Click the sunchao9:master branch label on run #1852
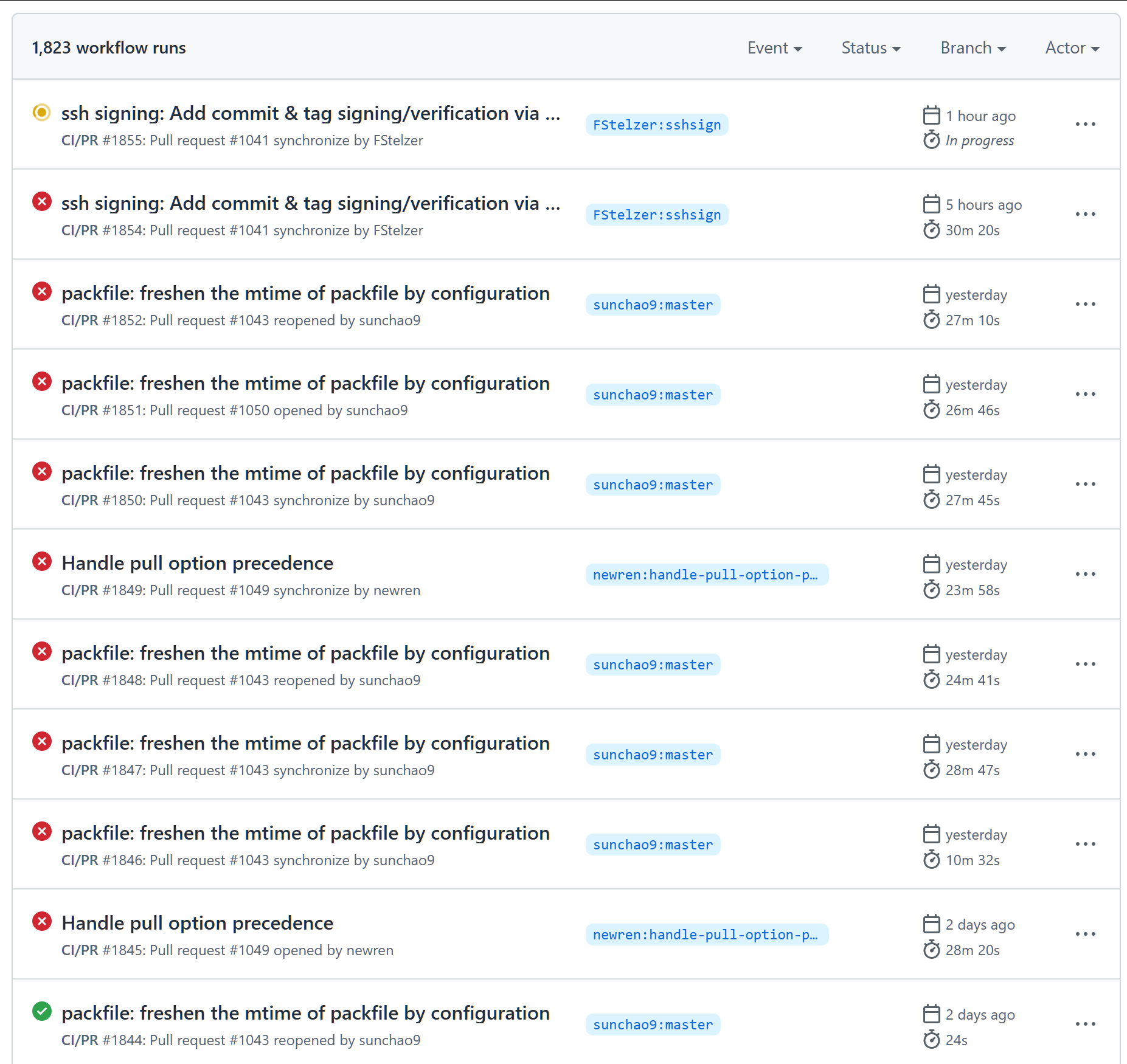The image size is (1127, 1064). pyautogui.click(x=653, y=305)
